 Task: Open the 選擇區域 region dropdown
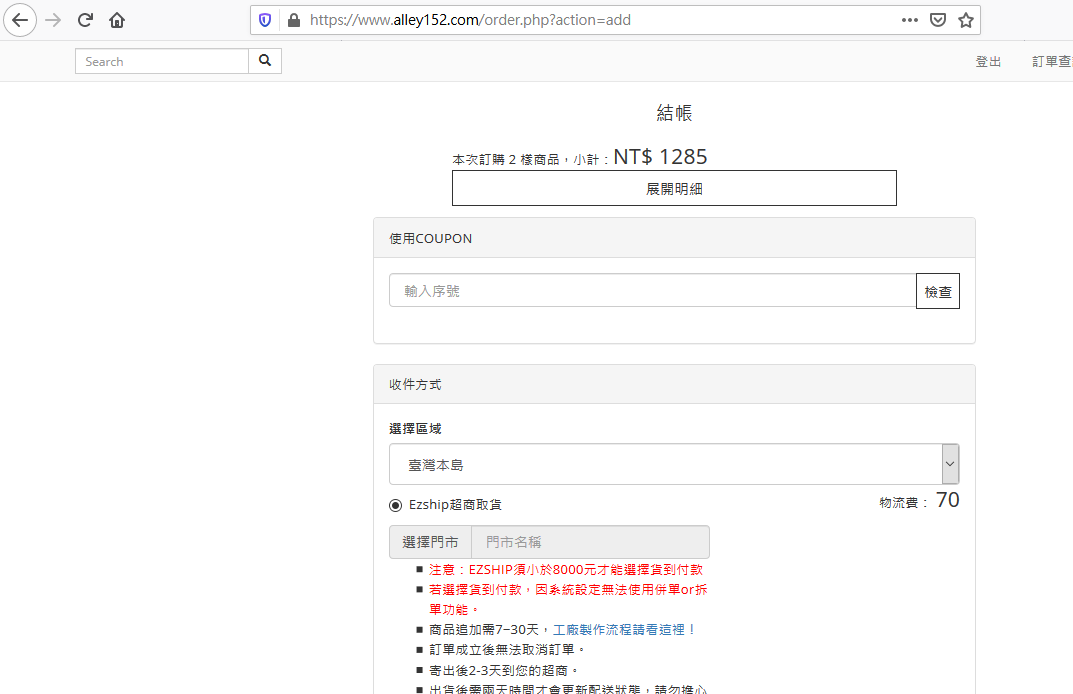[x=674, y=464]
